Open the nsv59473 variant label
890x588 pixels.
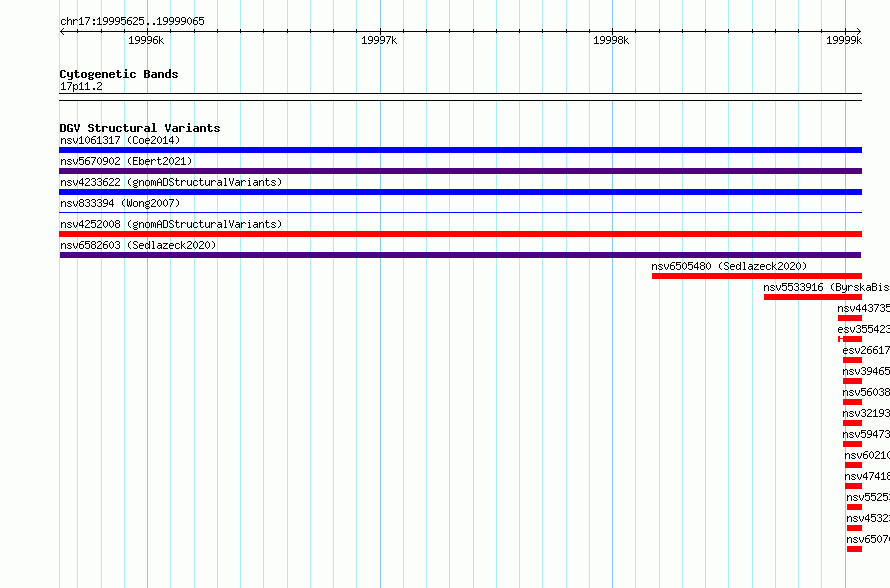point(866,434)
